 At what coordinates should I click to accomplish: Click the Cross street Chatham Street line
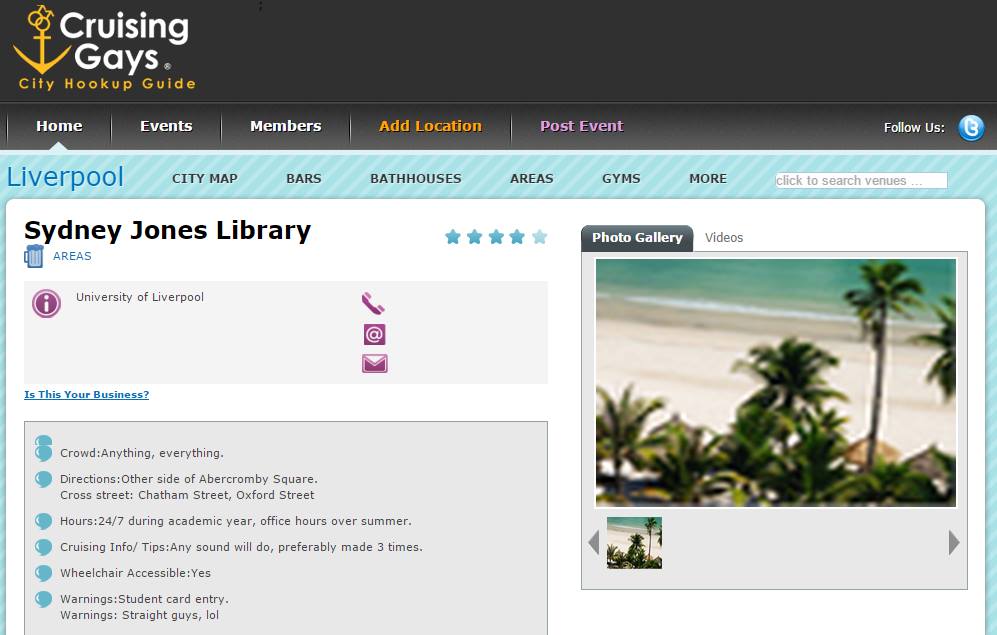point(187,495)
